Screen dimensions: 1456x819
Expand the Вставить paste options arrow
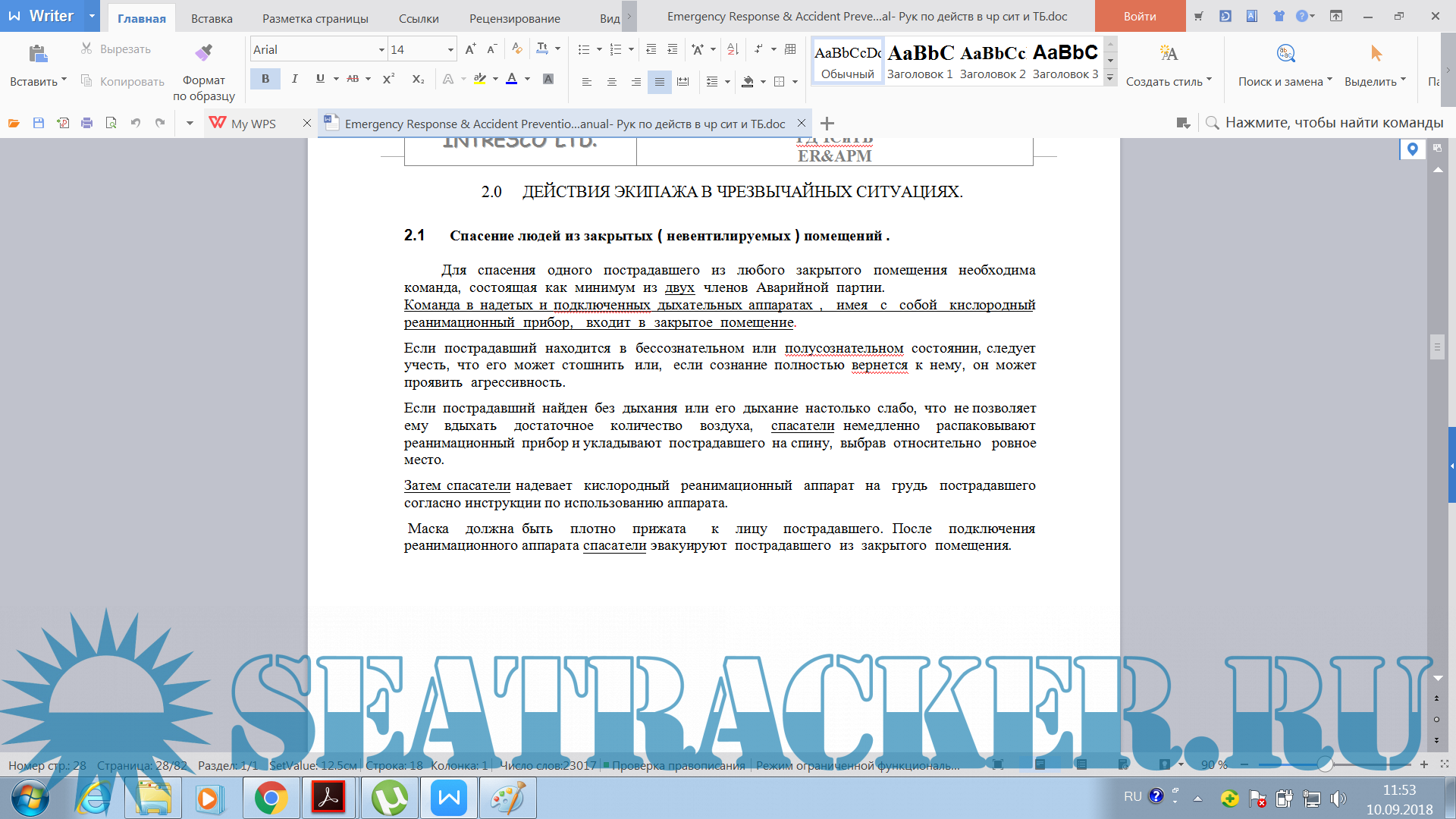[x=64, y=80]
